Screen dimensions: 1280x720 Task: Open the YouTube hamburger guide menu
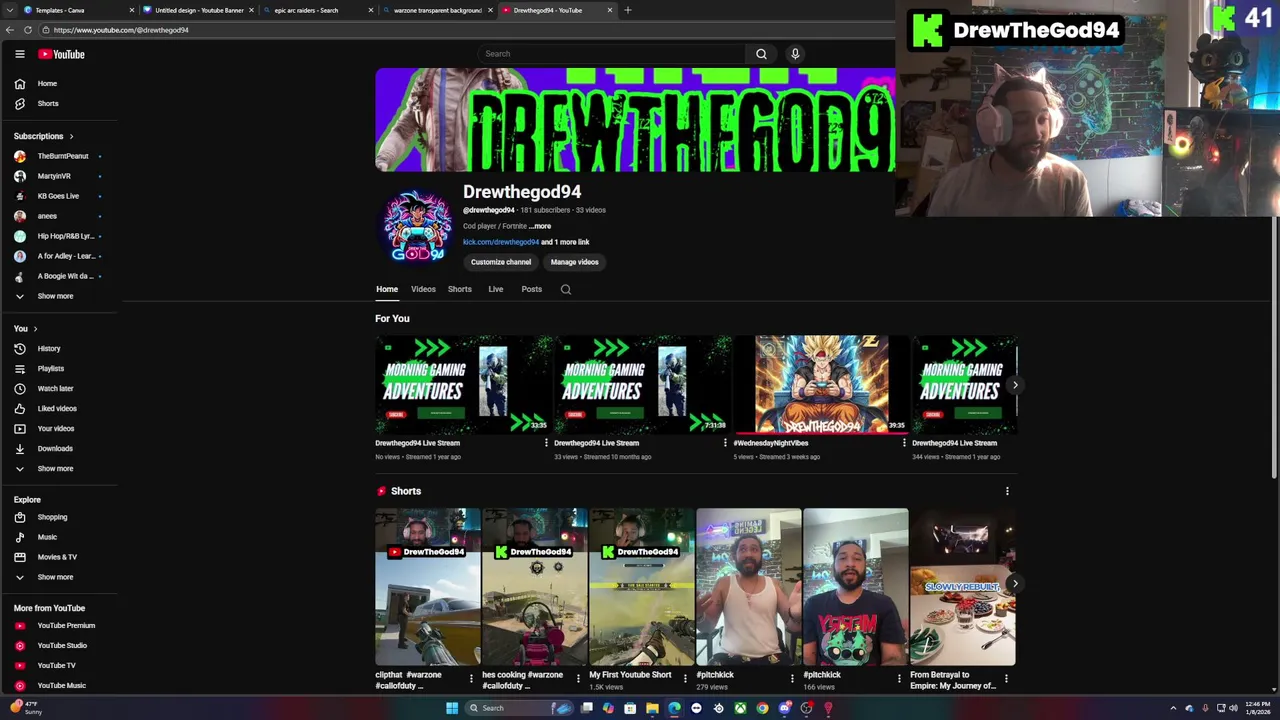coord(19,54)
